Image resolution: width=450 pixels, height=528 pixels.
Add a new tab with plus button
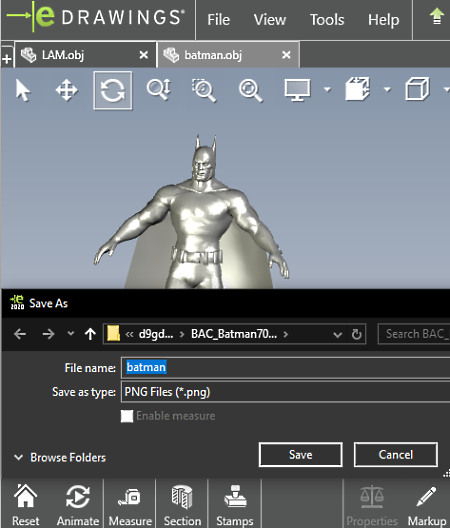(6, 59)
